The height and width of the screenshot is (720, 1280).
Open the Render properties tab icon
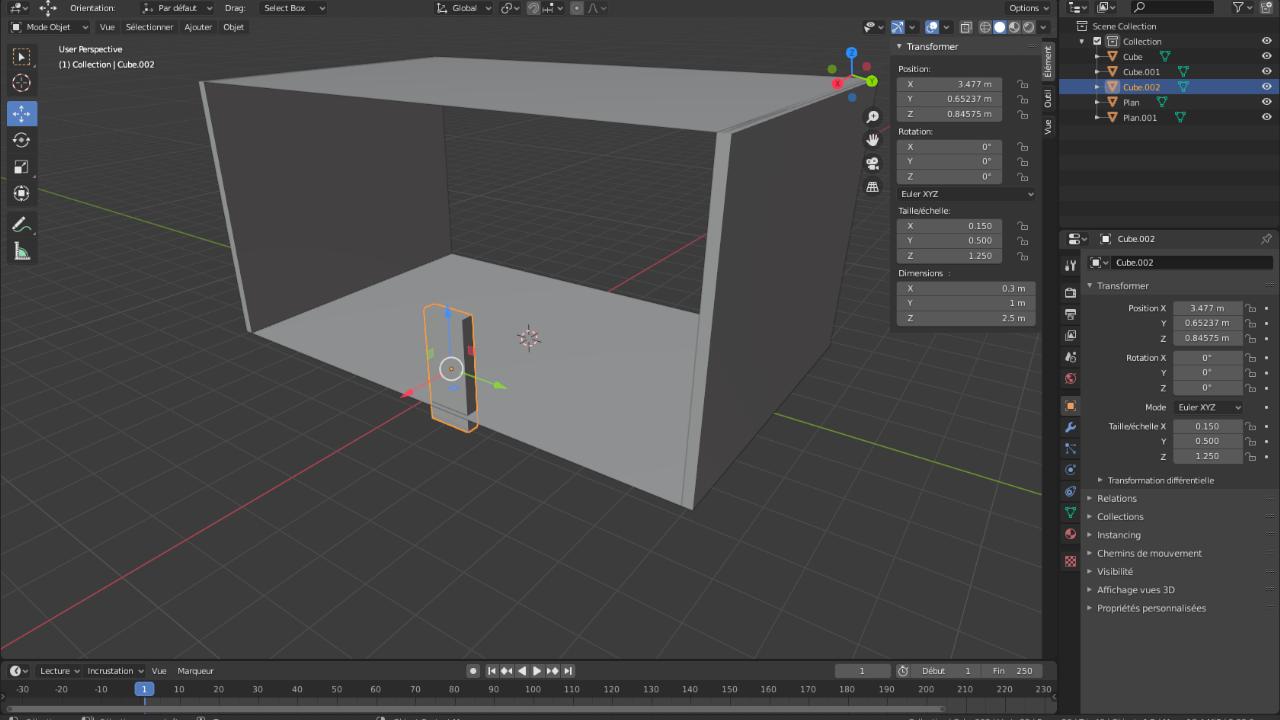(x=1070, y=293)
